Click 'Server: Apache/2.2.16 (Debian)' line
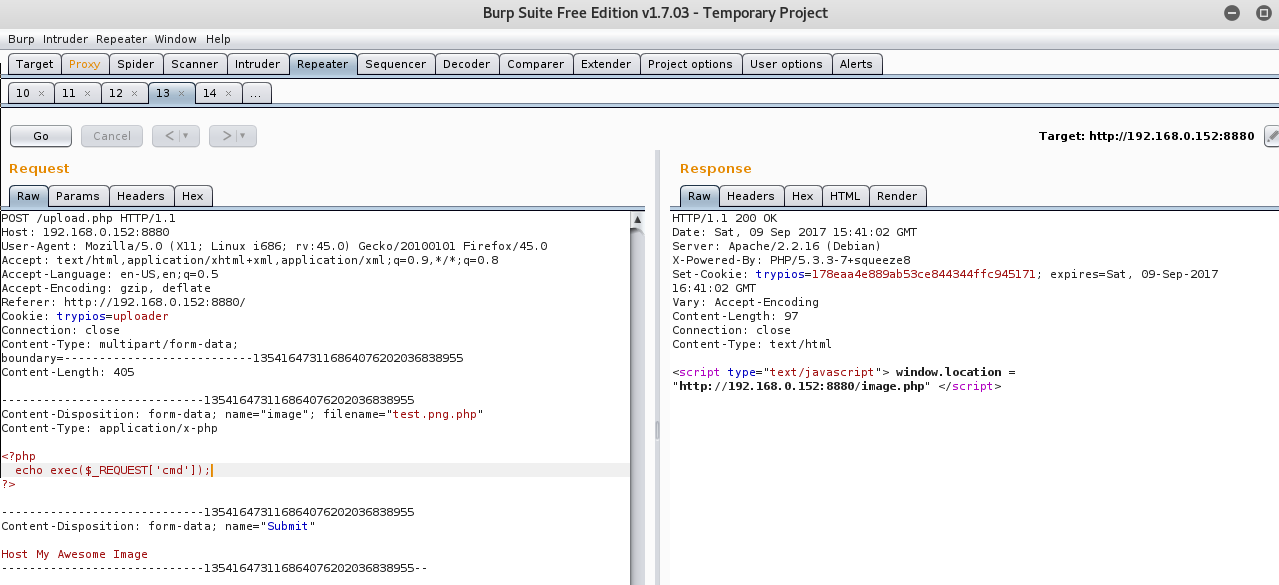The image size is (1279, 585). tap(776, 246)
